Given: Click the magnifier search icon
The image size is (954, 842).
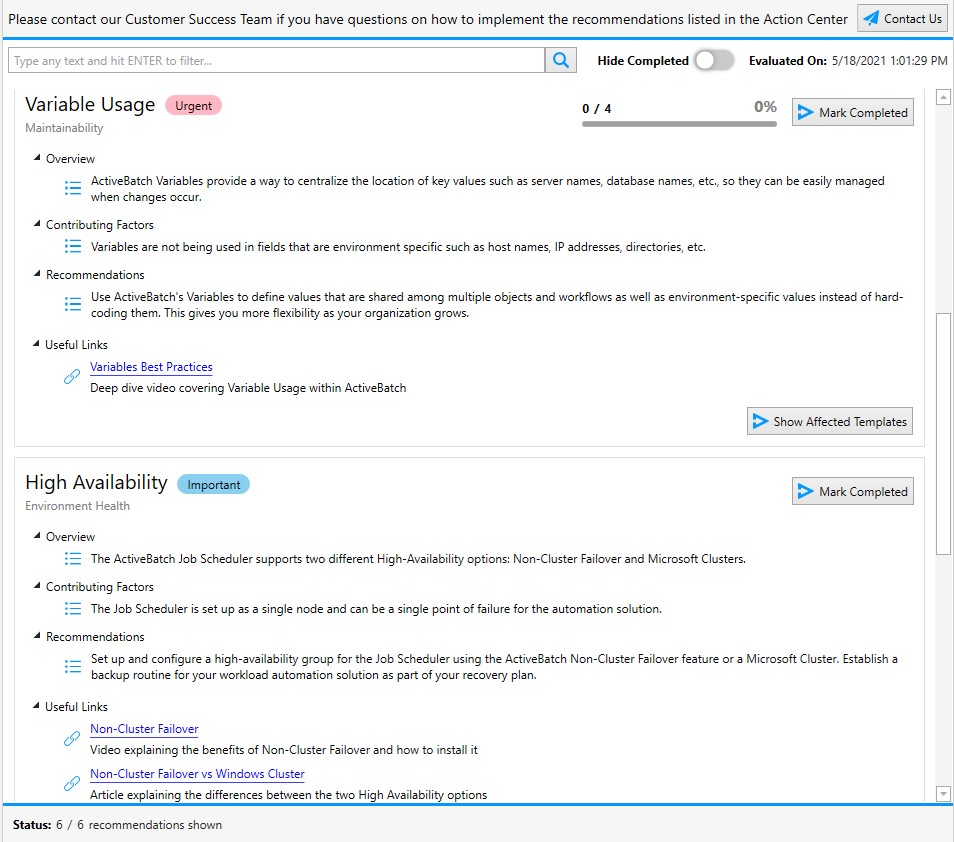Looking at the screenshot, I should pyautogui.click(x=560, y=60).
